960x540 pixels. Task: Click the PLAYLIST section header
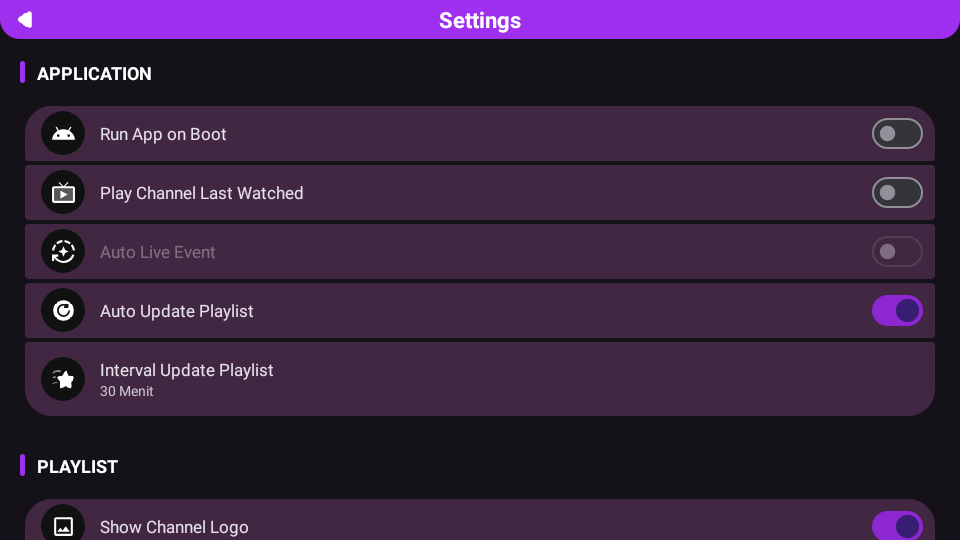[77, 467]
